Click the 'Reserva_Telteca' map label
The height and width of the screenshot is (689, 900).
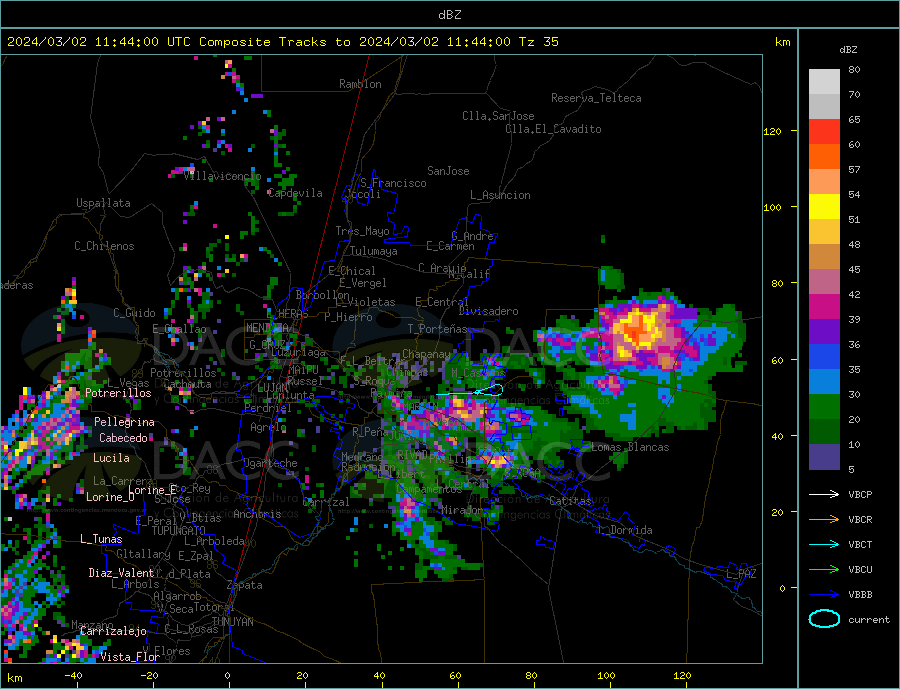pos(596,98)
